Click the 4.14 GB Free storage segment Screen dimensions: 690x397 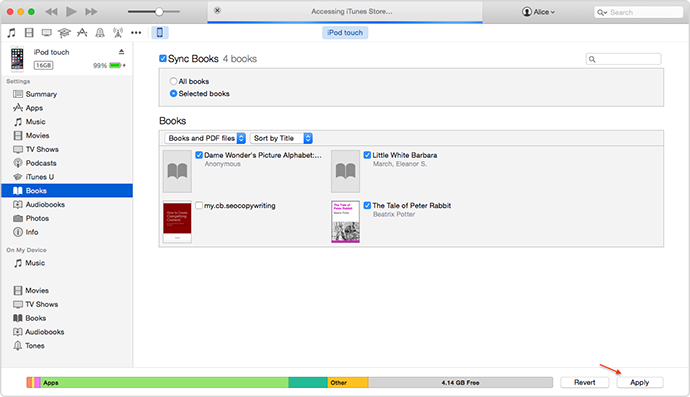tap(460, 382)
